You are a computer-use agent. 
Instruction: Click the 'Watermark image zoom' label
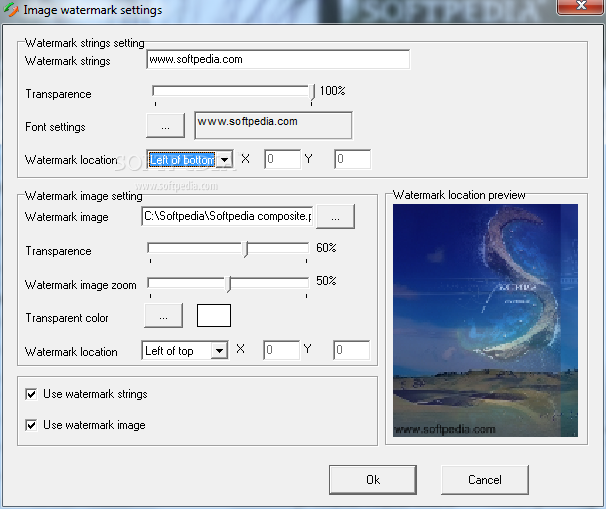pos(81,285)
